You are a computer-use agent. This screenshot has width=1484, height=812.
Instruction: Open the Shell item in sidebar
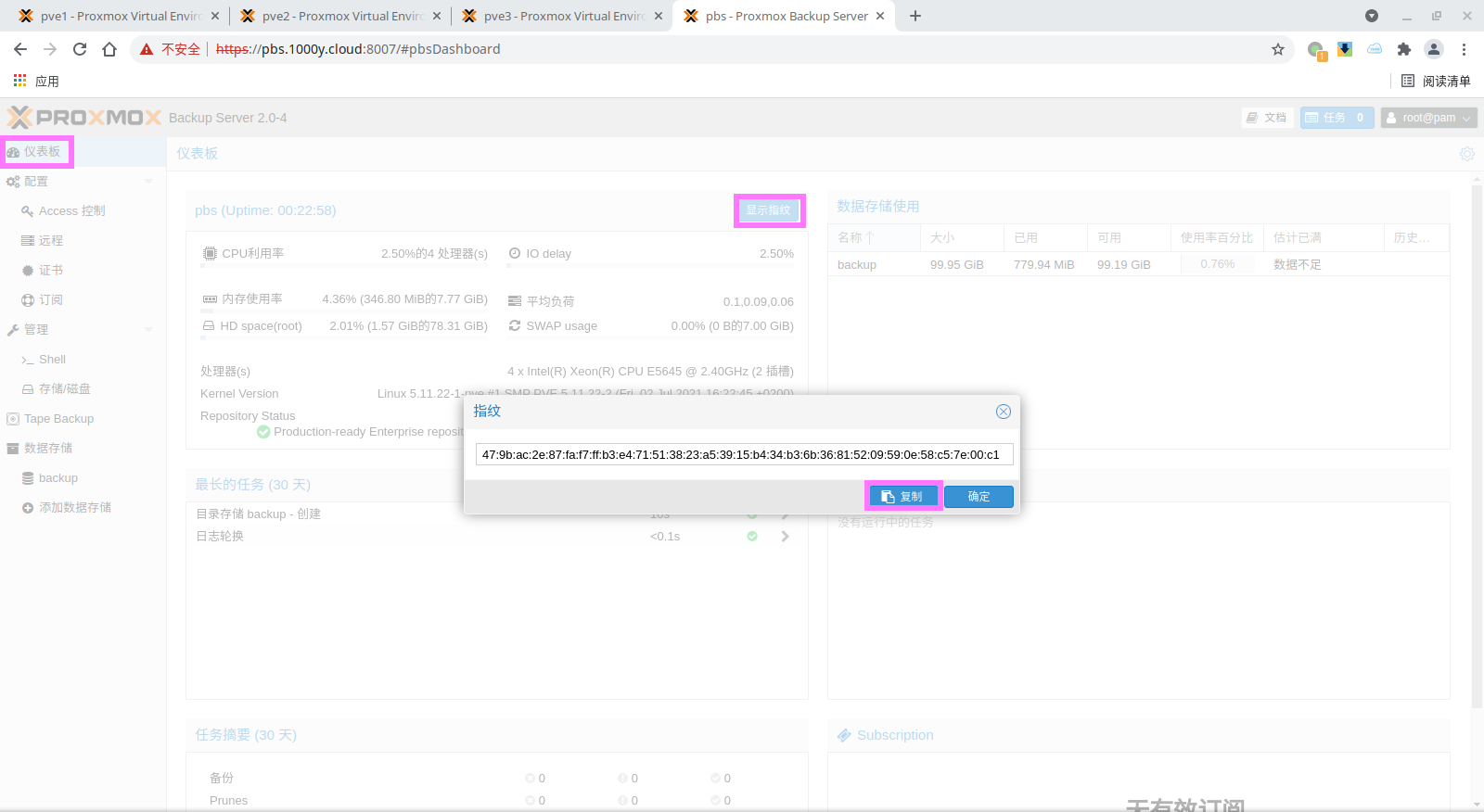[52, 360]
